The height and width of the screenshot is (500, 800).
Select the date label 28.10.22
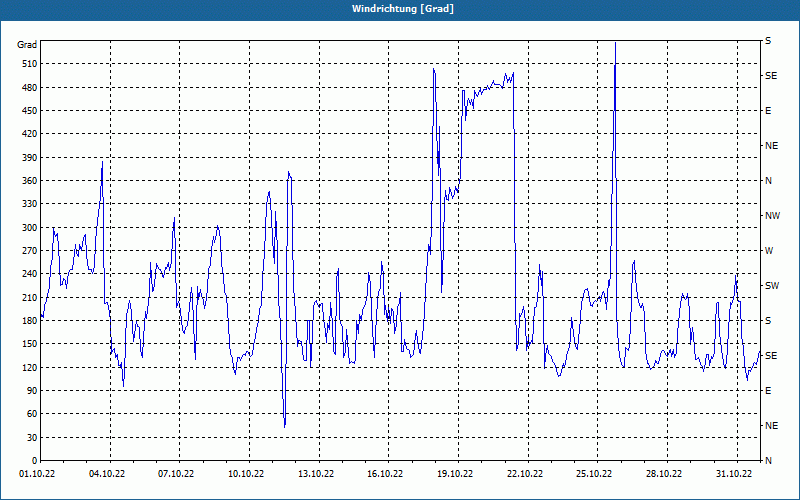point(664,474)
